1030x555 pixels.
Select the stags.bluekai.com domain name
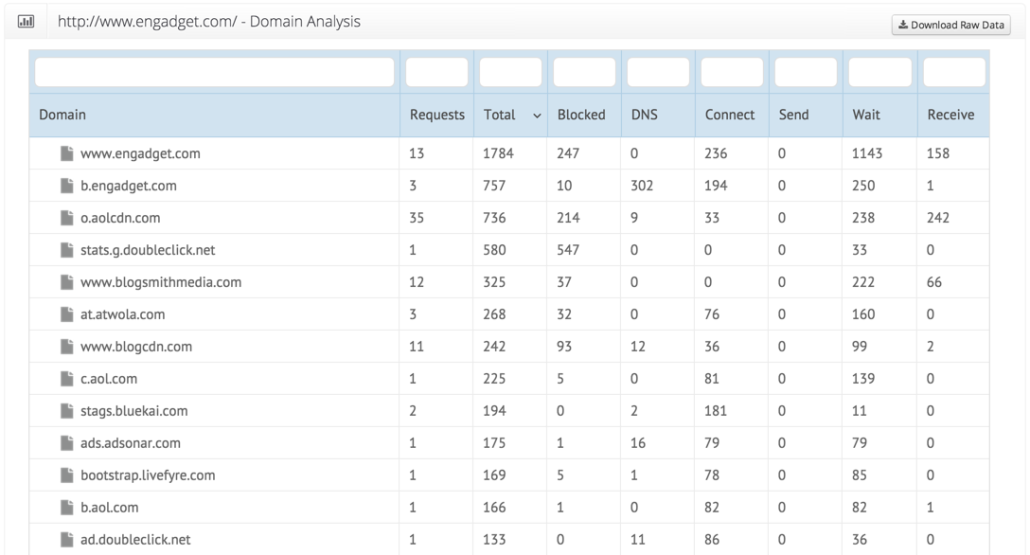click(134, 411)
